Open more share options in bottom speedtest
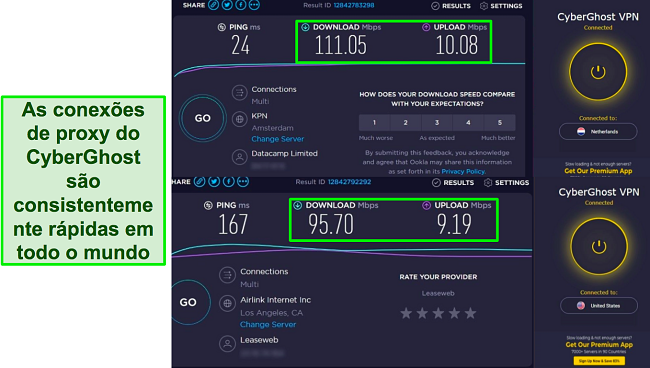This screenshot has width=650, height=368. [243, 182]
